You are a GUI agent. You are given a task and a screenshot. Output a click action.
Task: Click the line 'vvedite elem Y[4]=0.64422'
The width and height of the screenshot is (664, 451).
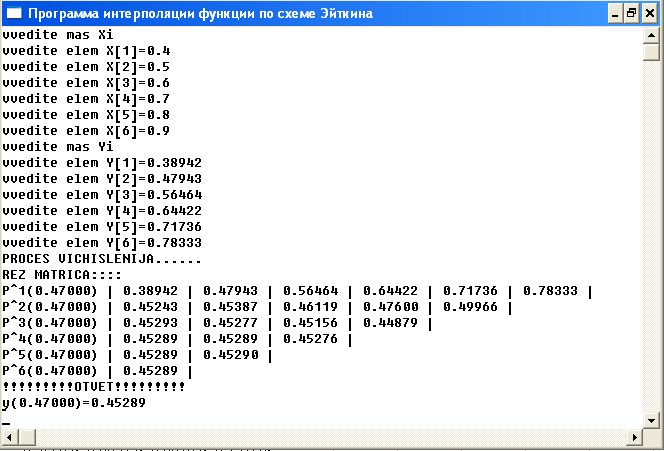point(102,211)
